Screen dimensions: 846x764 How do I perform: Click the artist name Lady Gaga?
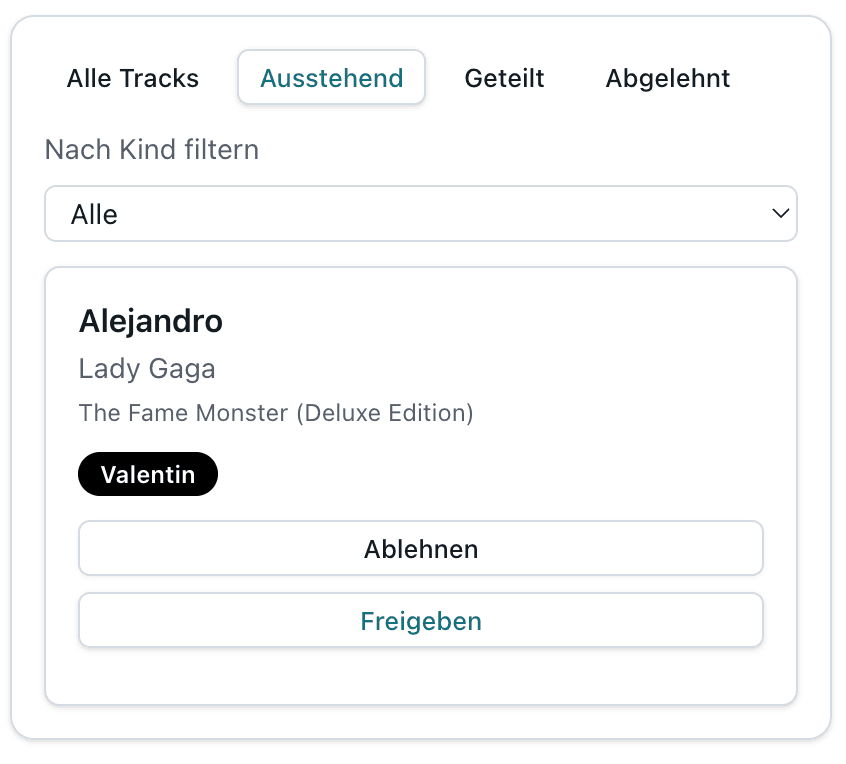[147, 369]
